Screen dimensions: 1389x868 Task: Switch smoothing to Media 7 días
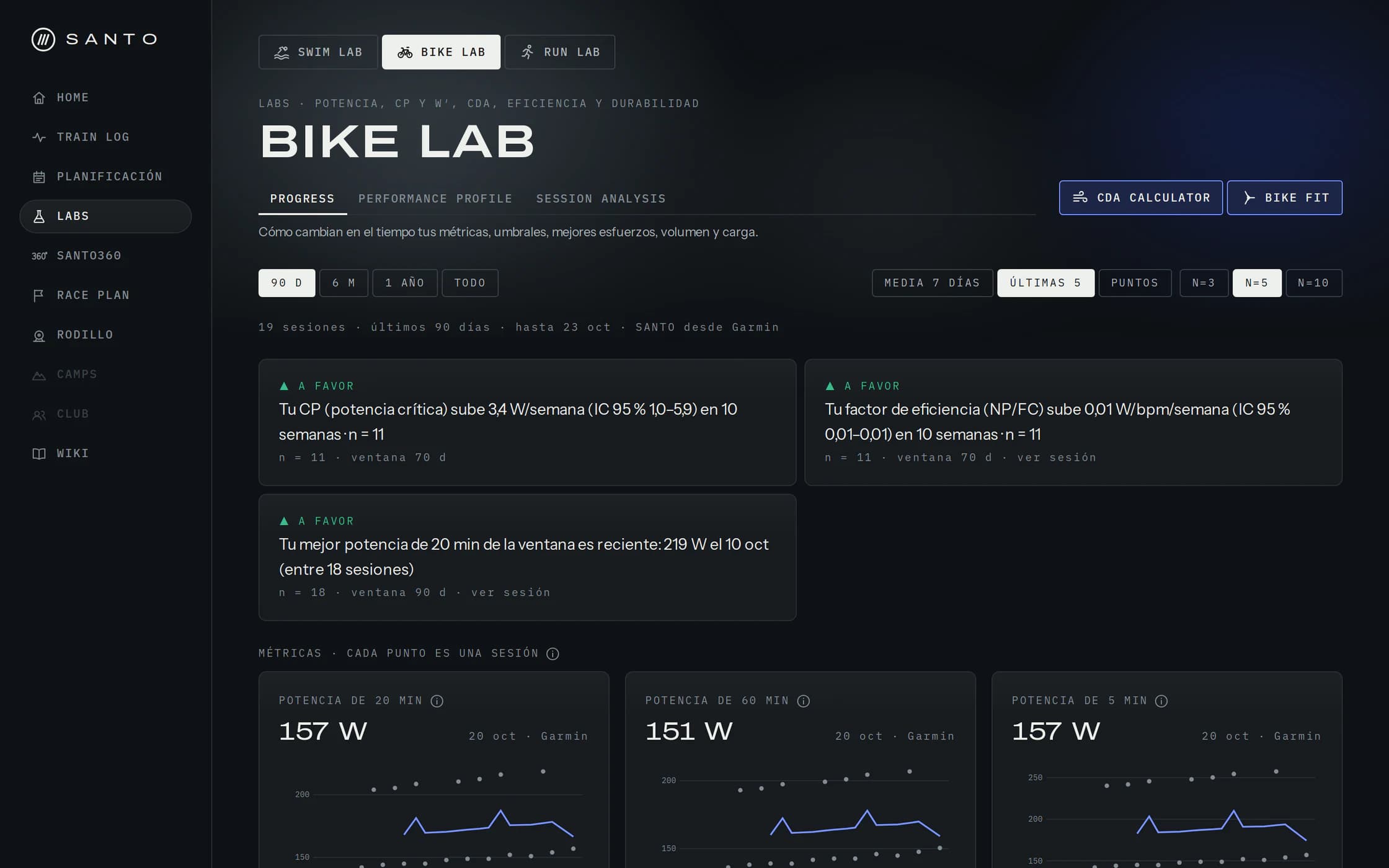pos(932,283)
